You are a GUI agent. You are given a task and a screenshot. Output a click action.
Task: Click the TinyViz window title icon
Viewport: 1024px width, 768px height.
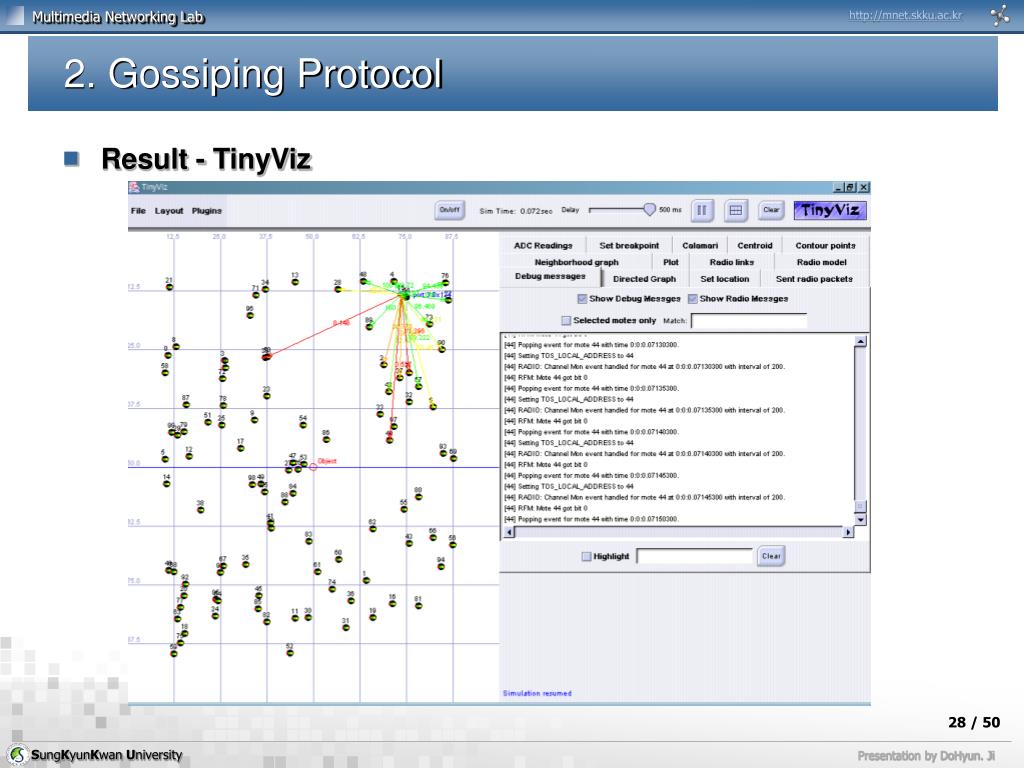tap(134, 187)
